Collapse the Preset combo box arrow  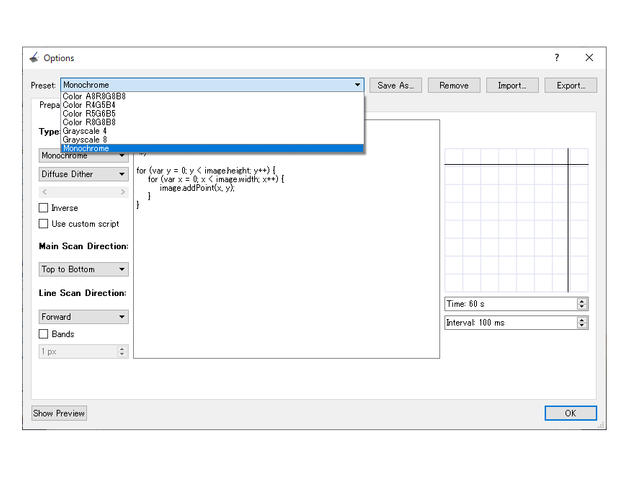pyautogui.click(x=357, y=86)
